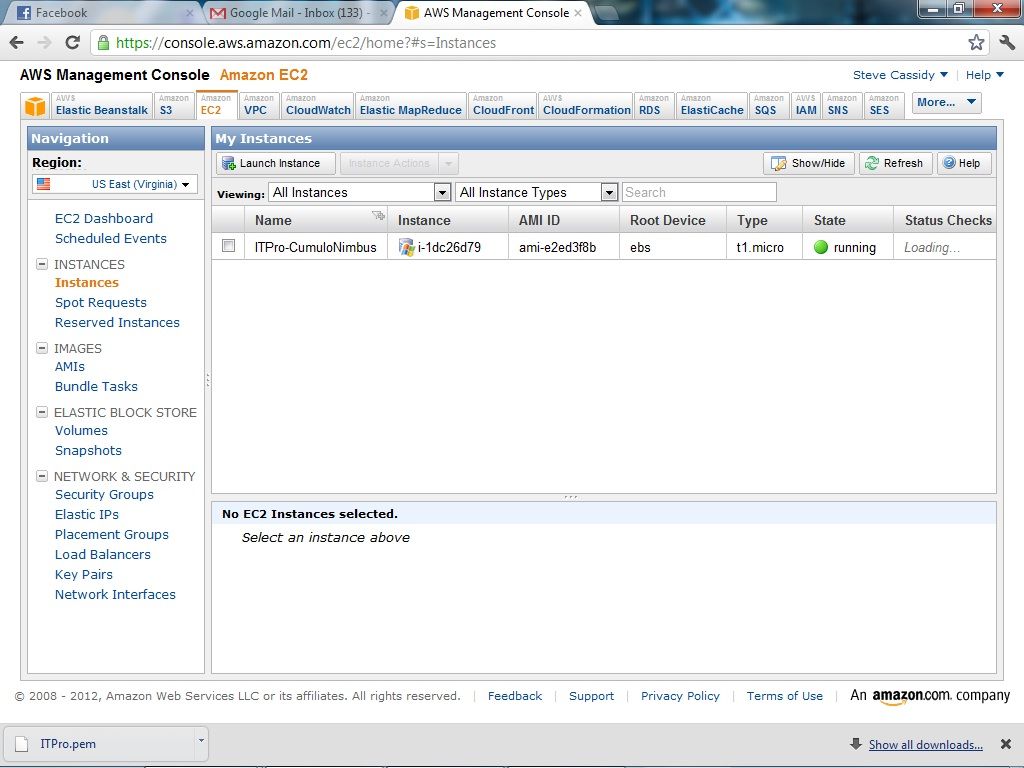
Task: Click the orange AWS cube home icon
Action: (x=35, y=105)
